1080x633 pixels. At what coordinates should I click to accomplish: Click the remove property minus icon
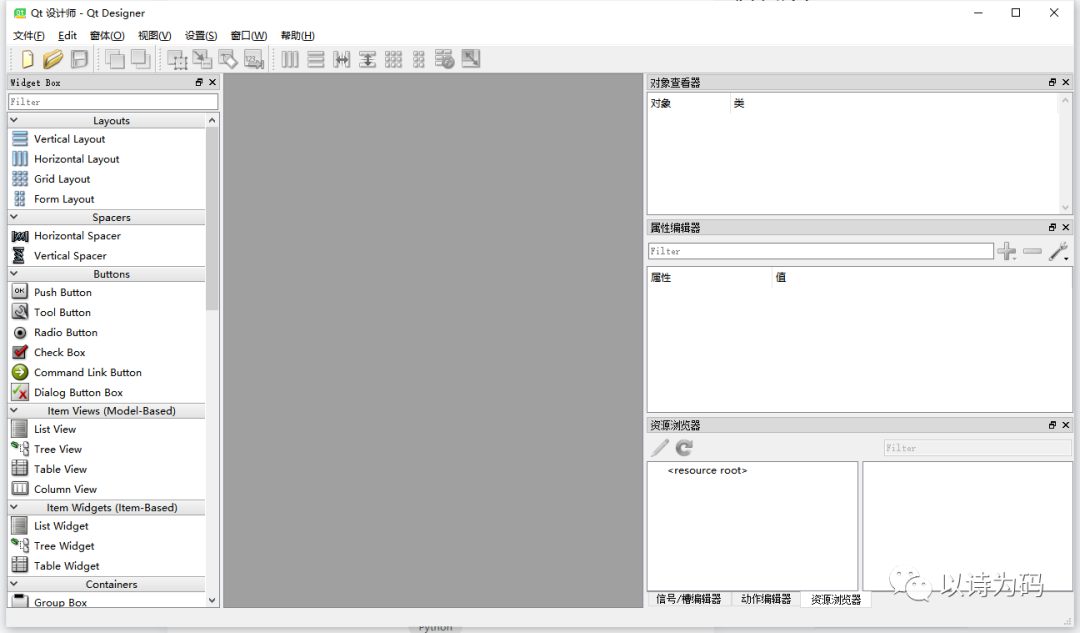(1032, 251)
